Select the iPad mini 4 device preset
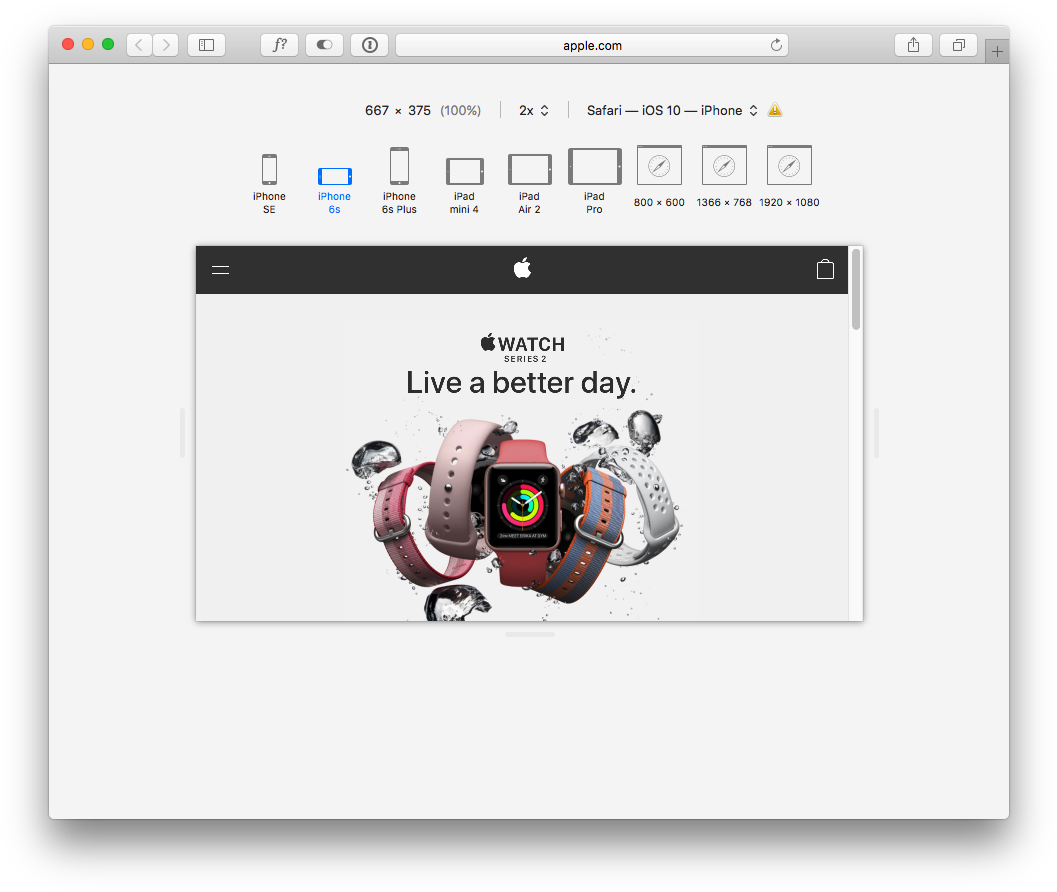1057x892 pixels. [x=464, y=186]
